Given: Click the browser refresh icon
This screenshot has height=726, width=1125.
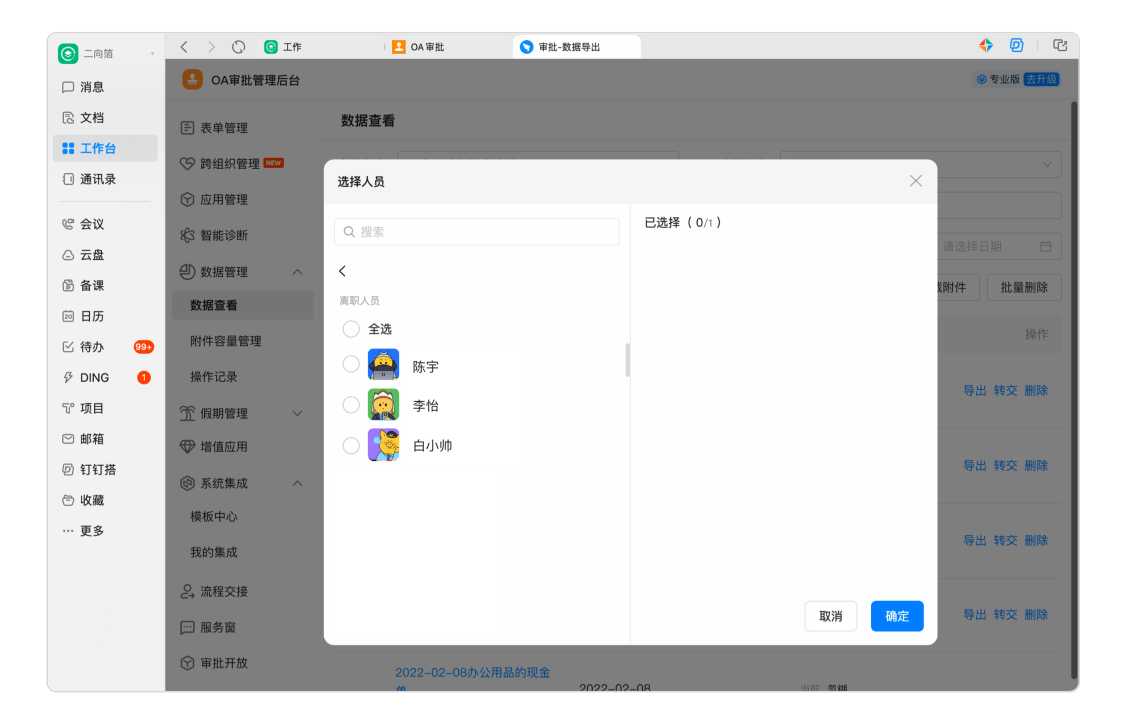Looking at the screenshot, I should [238, 47].
